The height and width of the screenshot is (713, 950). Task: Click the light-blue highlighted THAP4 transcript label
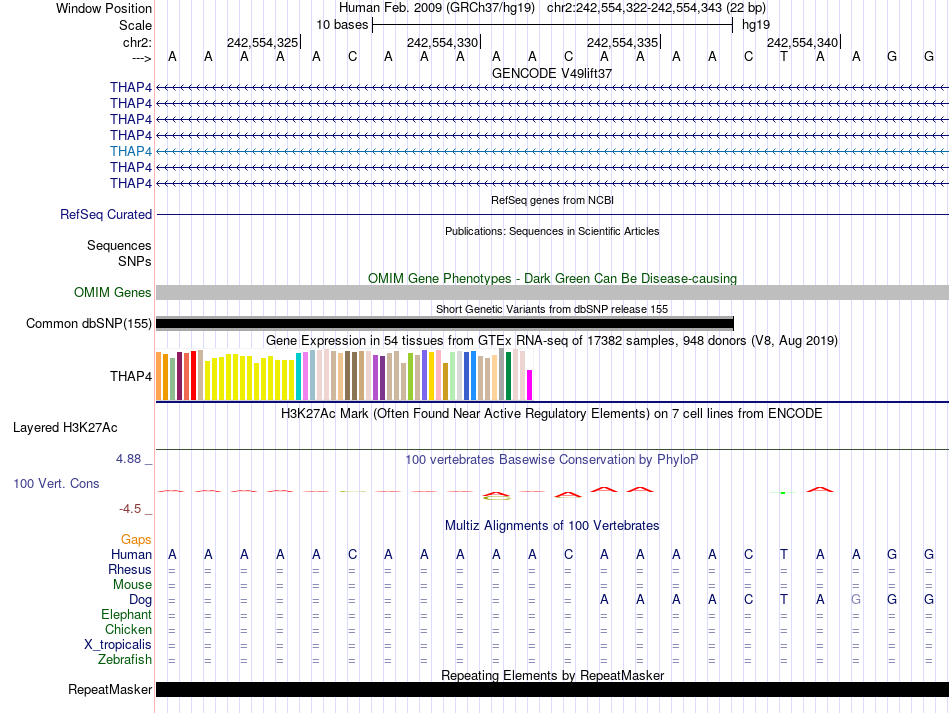pos(131,151)
